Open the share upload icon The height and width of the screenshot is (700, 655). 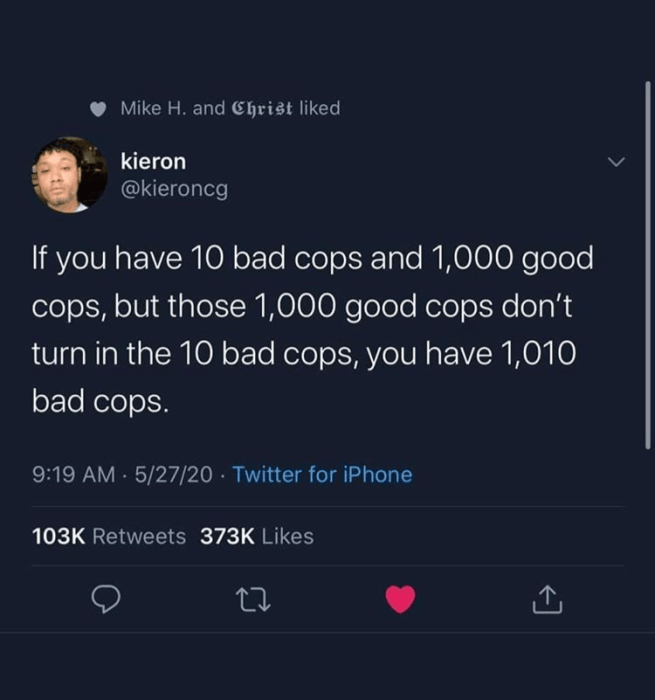[x=547, y=600]
